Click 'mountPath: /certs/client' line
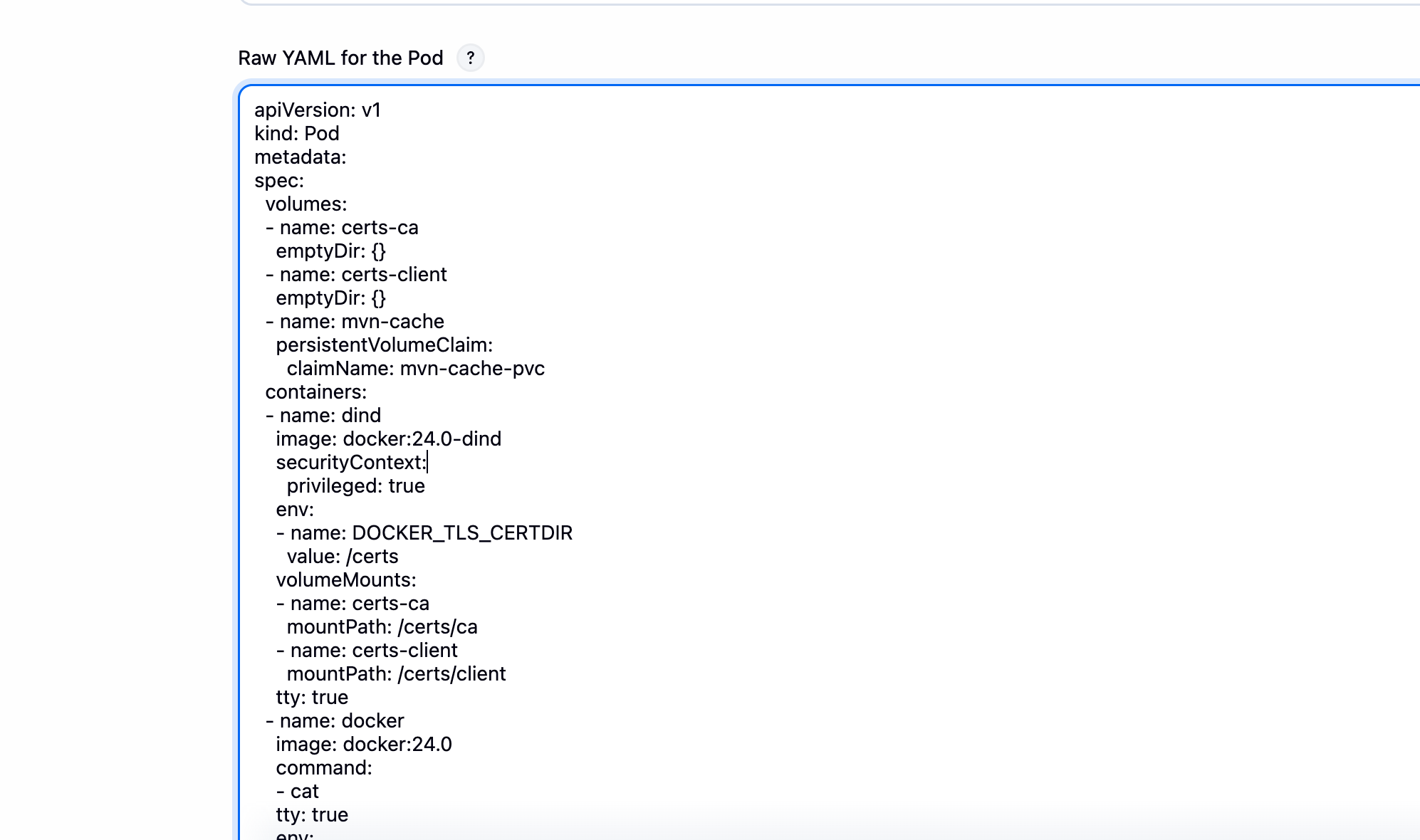Screen dimensions: 1420x840 tap(396, 673)
